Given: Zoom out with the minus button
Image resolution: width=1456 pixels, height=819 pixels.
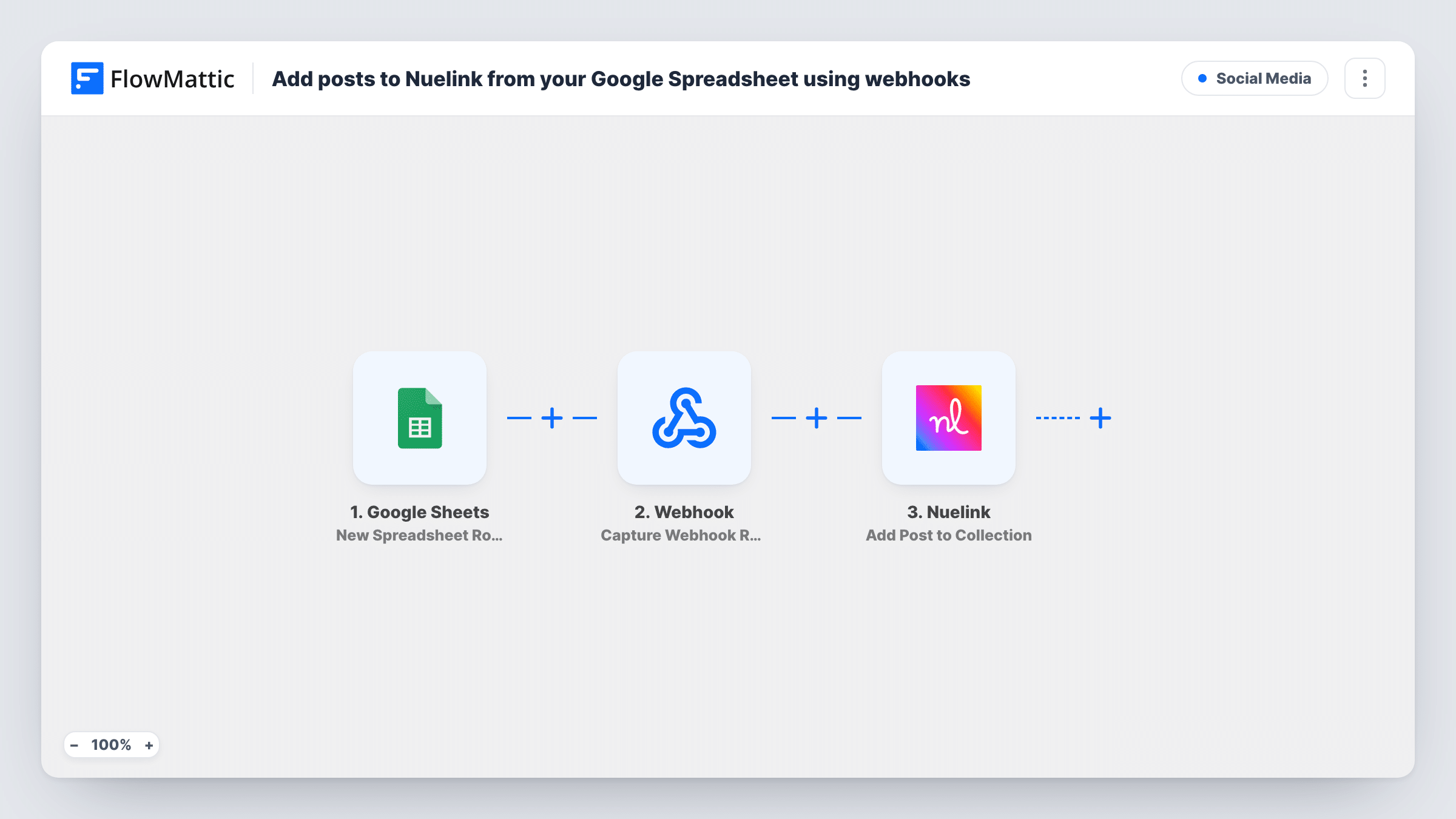Looking at the screenshot, I should click(x=75, y=745).
